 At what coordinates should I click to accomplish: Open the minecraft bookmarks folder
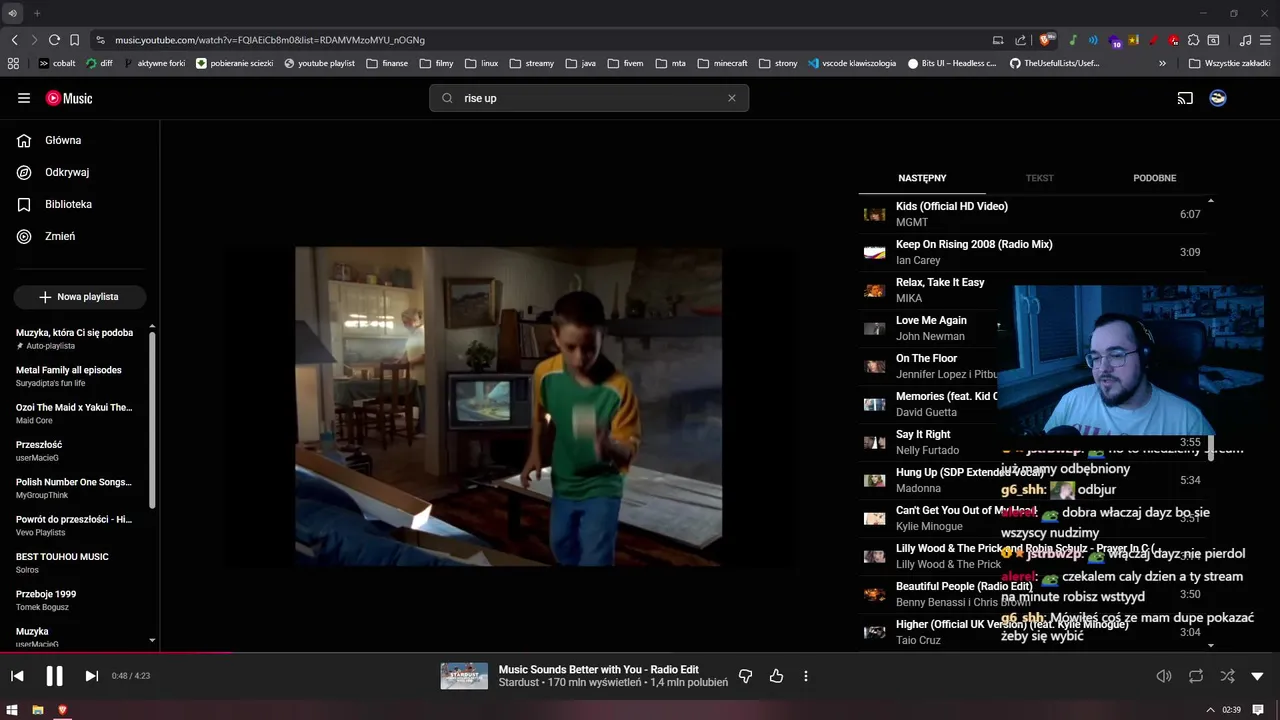(722, 63)
